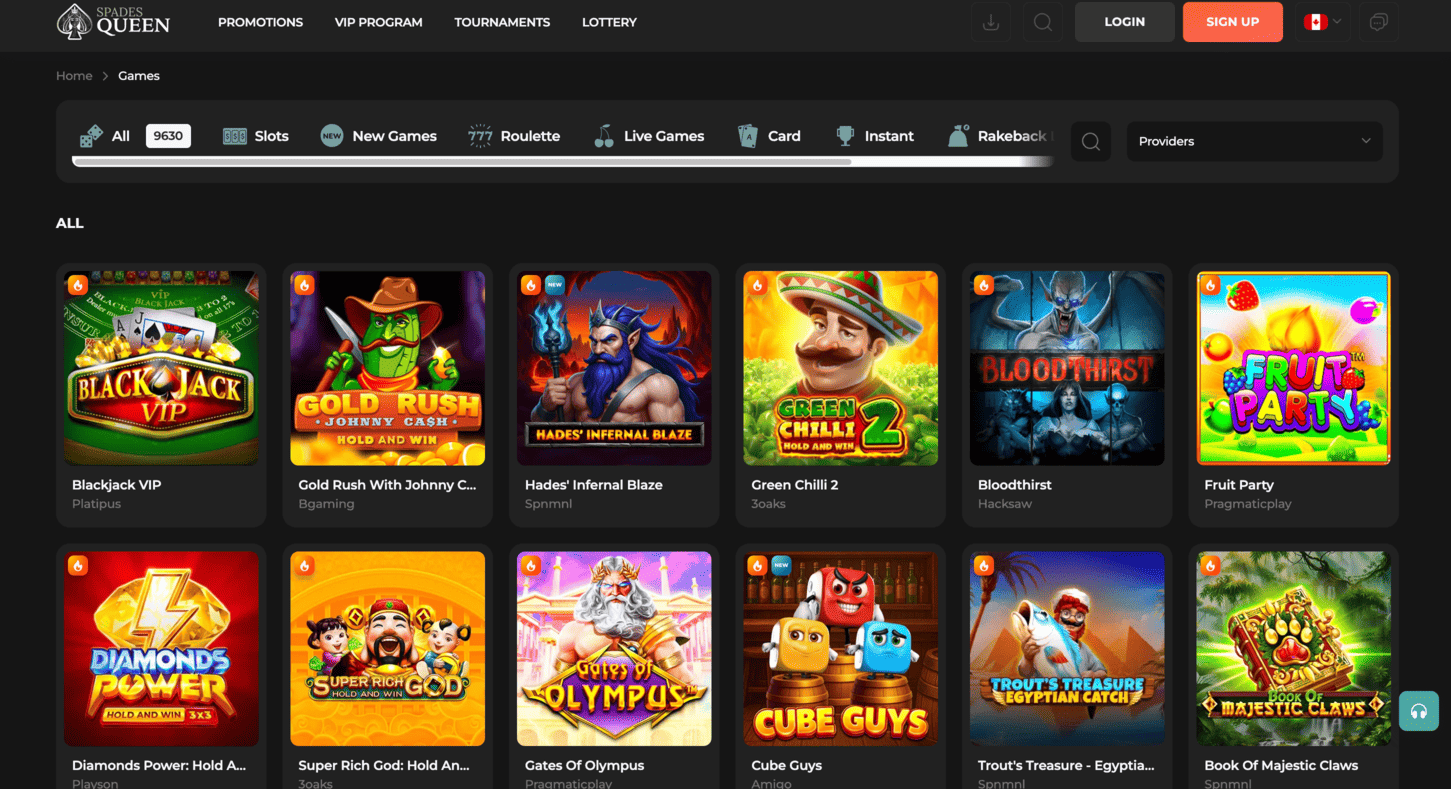Click the 9630 games count badge
Image resolution: width=1451 pixels, height=789 pixels.
point(168,136)
